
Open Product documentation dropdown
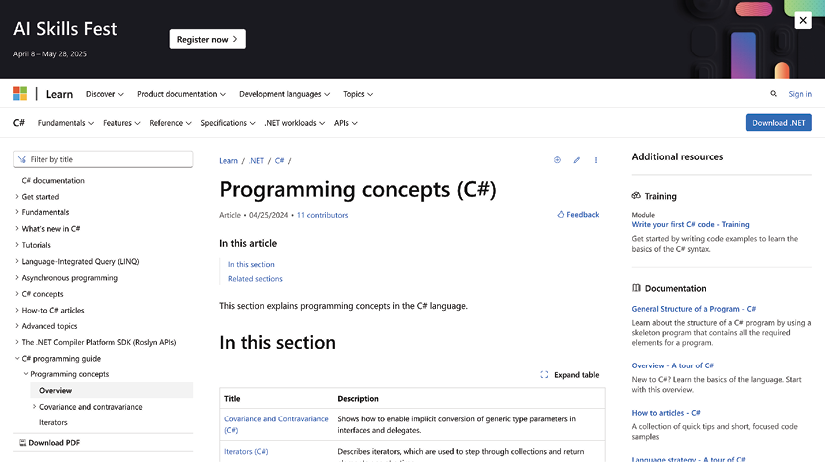click(x=182, y=94)
